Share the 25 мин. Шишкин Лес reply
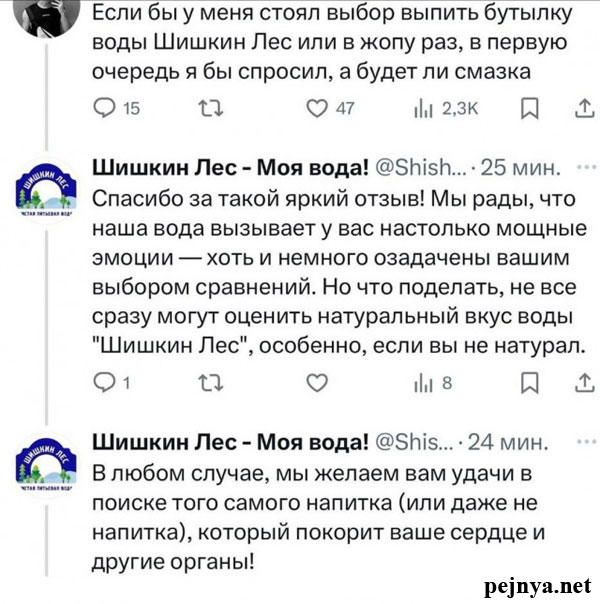Viewport: 600px width, 604px height. [585, 381]
